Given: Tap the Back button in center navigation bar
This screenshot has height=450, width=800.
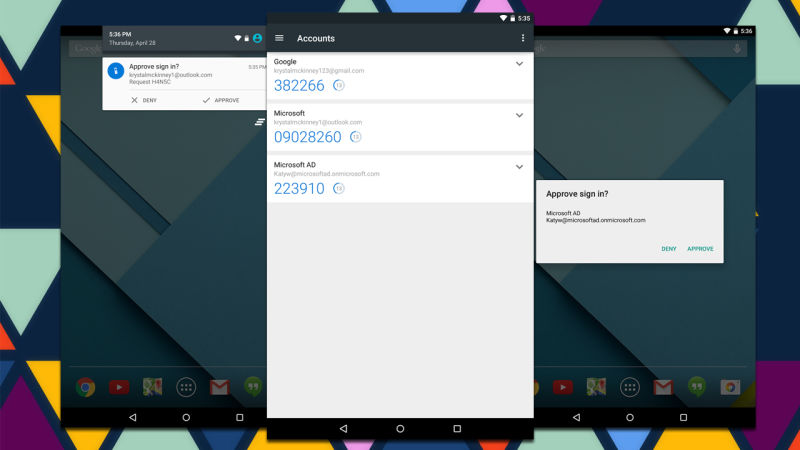Looking at the screenshot, I should point(343,428).
